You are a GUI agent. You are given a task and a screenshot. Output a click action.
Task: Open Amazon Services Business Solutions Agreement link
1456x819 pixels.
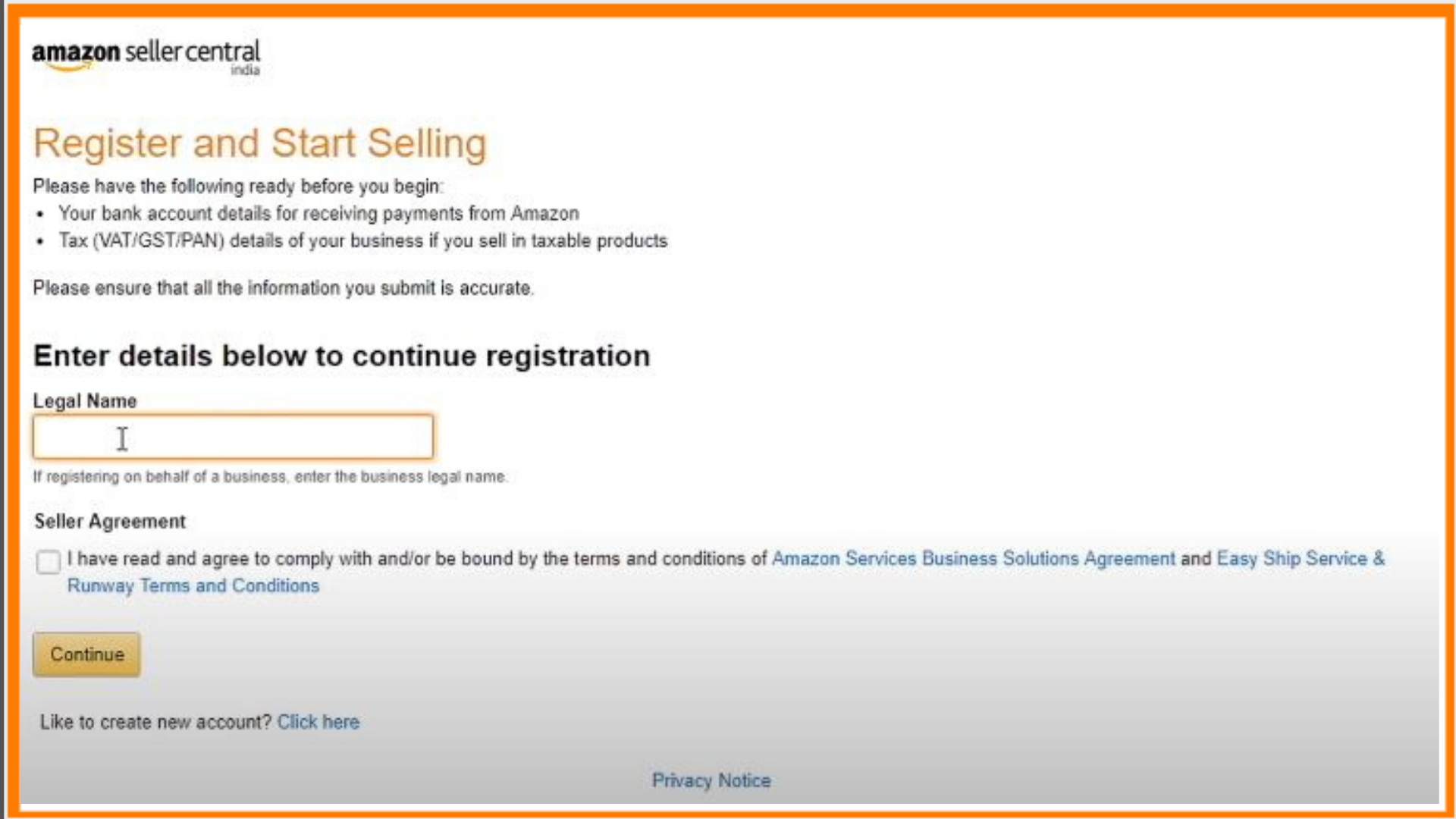[x=973, y=559]
